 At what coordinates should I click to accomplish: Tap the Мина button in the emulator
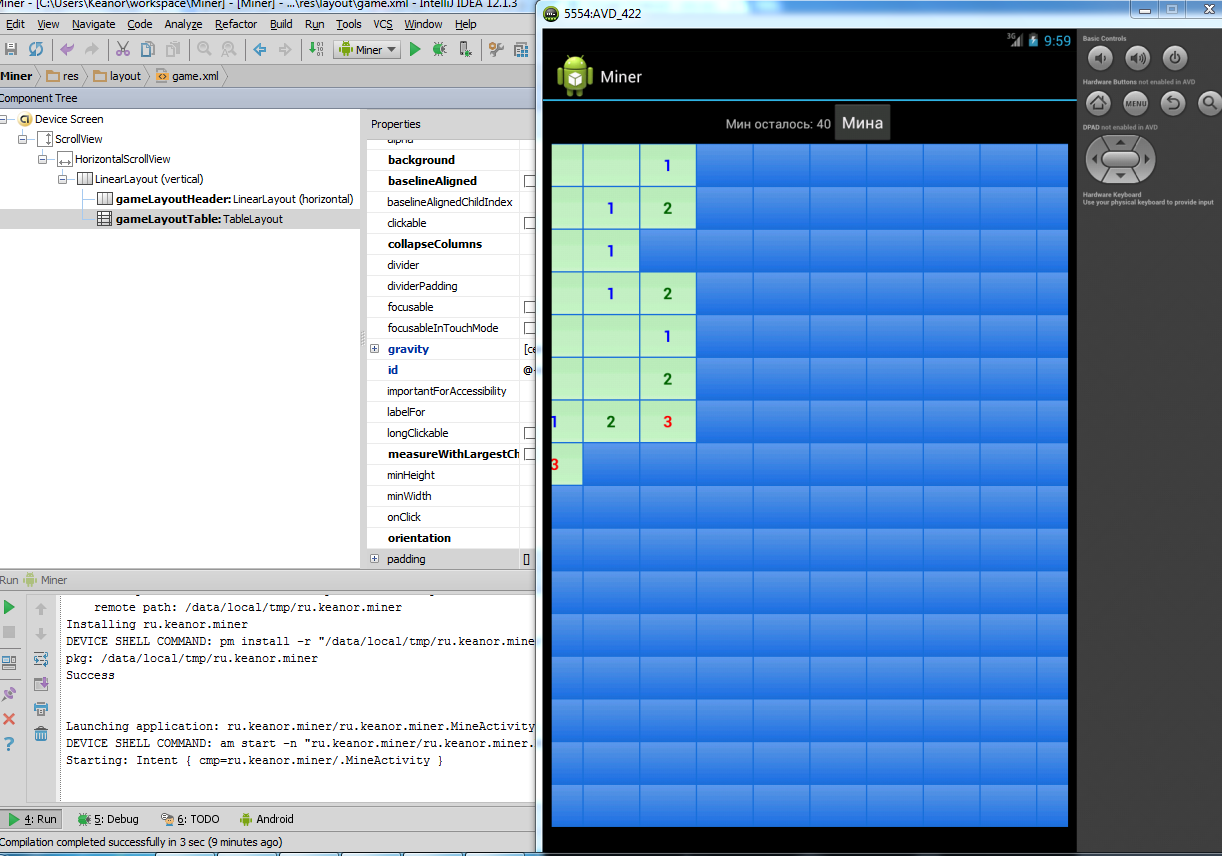(x=862, y=123)
